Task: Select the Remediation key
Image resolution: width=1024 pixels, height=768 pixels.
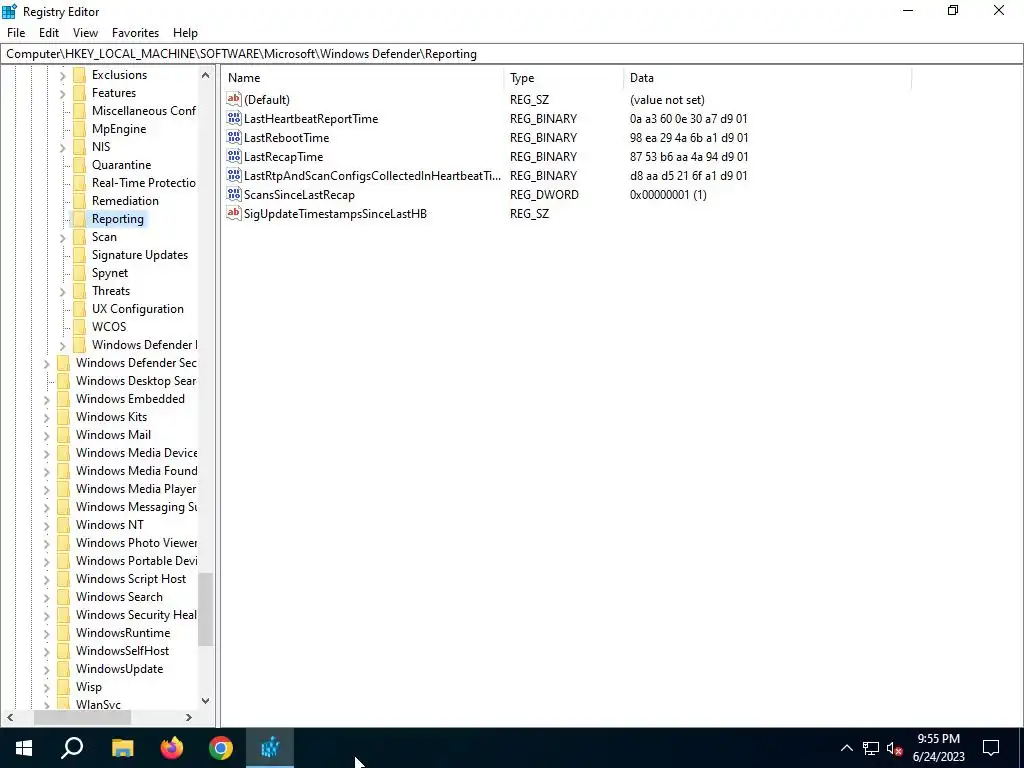Action: pyautogui.click(x=125, y=200)
